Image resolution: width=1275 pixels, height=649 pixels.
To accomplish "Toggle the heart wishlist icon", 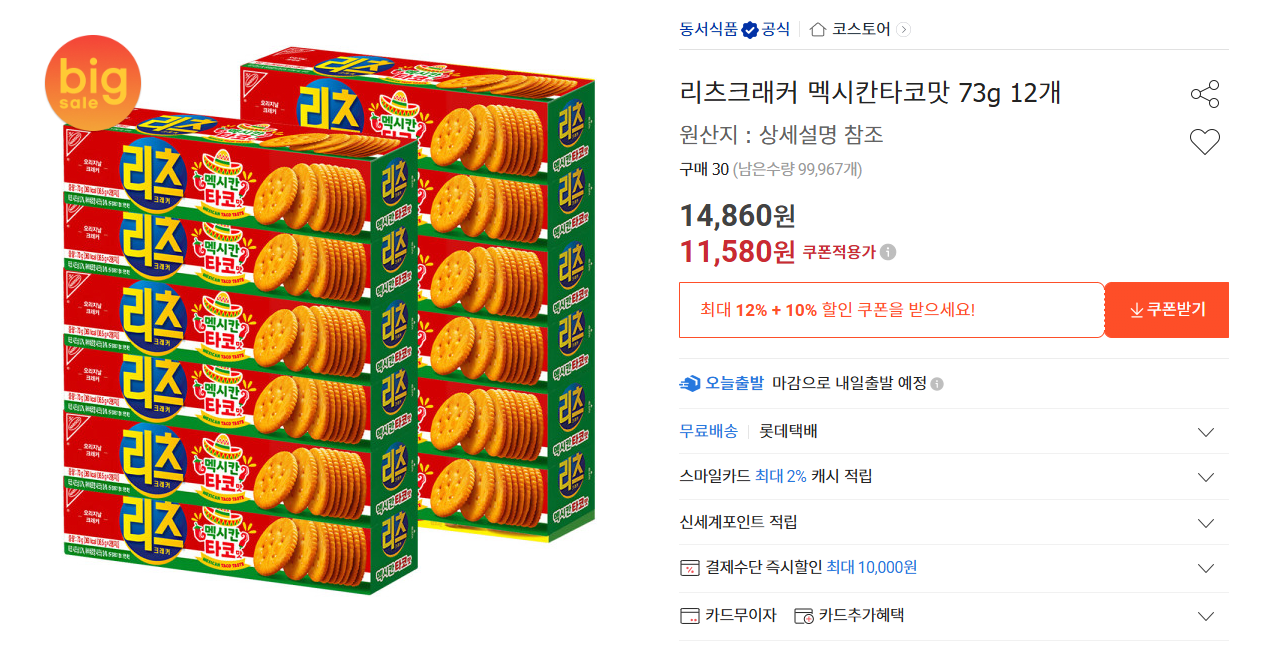I will (1205, 141).
